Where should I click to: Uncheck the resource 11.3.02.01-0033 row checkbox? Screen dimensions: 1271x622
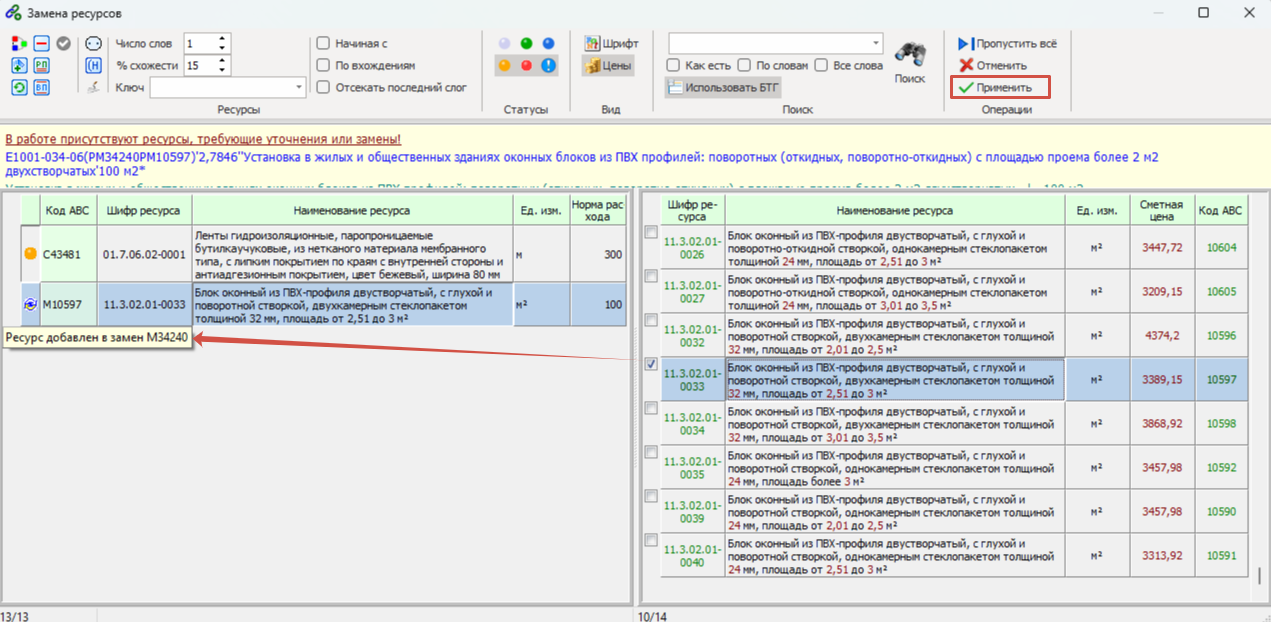651,365
